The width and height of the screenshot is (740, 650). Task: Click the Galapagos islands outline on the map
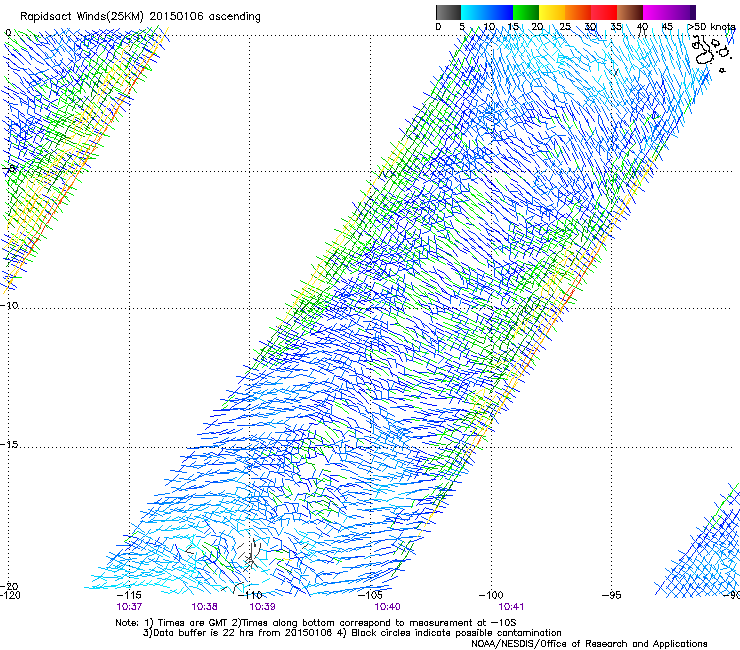point(713,52)
